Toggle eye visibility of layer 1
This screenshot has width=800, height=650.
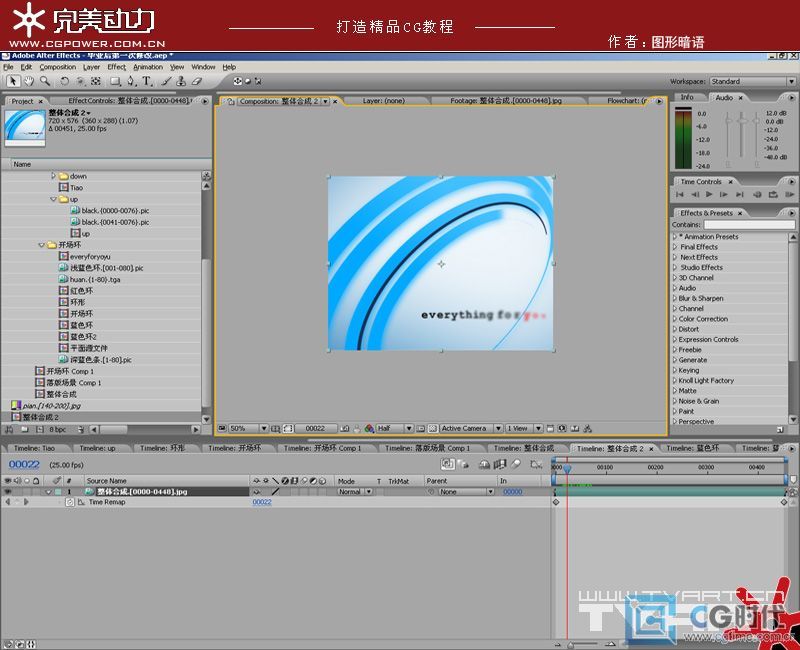8,492
